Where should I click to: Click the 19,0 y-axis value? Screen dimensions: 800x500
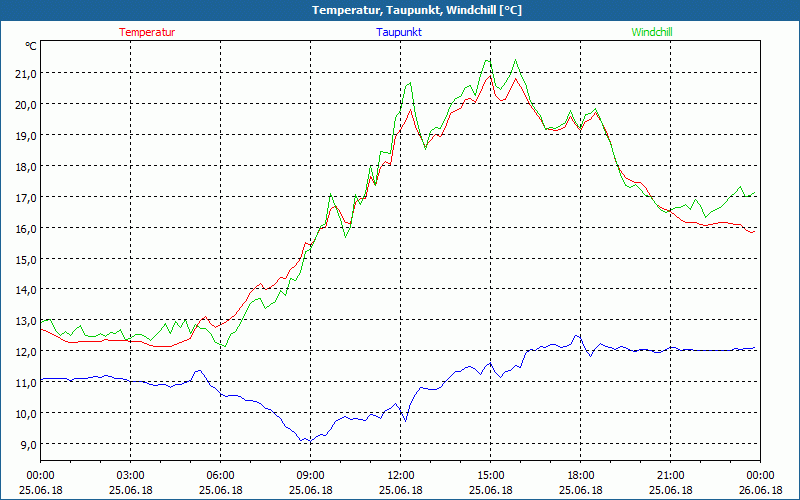coord(26,136)
